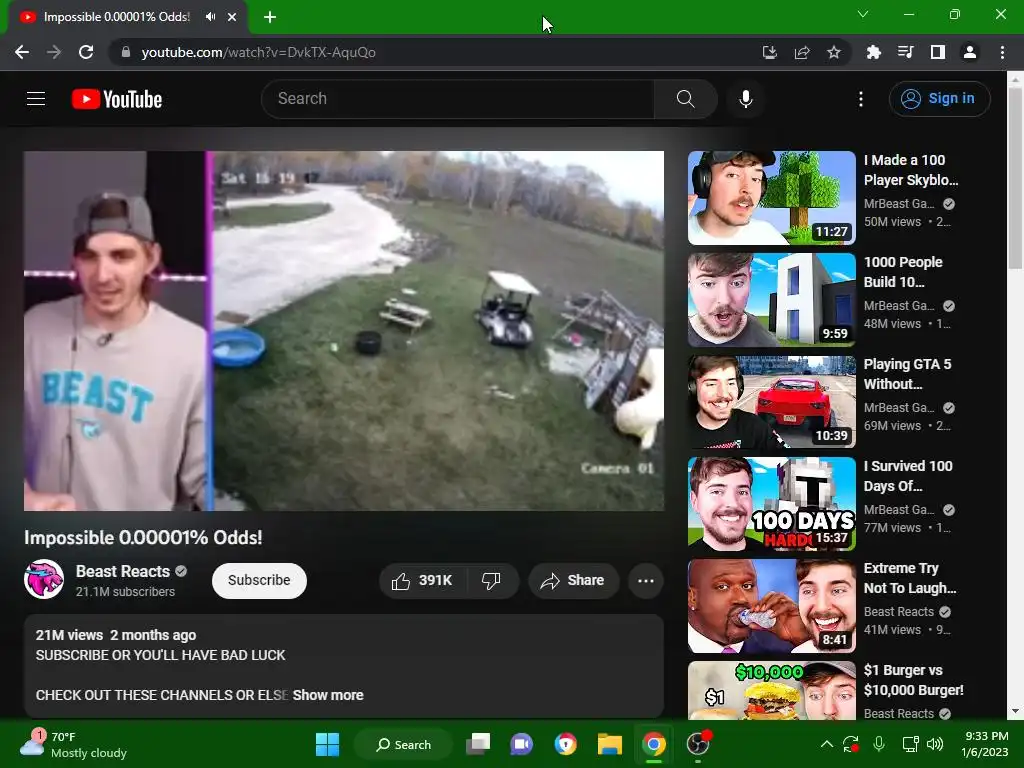The image size is (1024, 768).
Task: Share the video
Action: 573,581
